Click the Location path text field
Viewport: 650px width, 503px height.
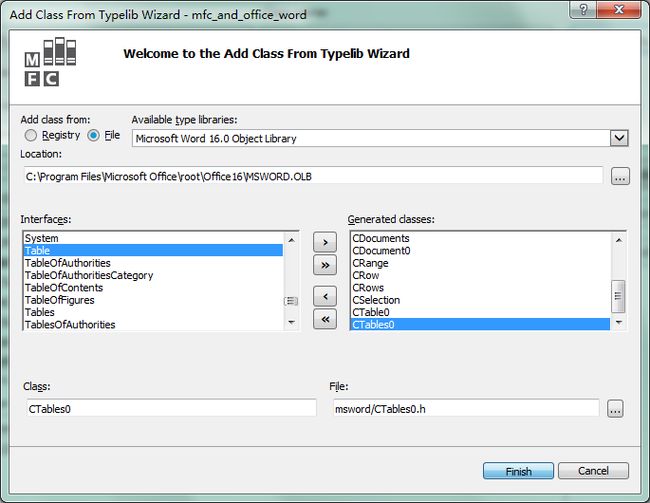coord(313,176)
